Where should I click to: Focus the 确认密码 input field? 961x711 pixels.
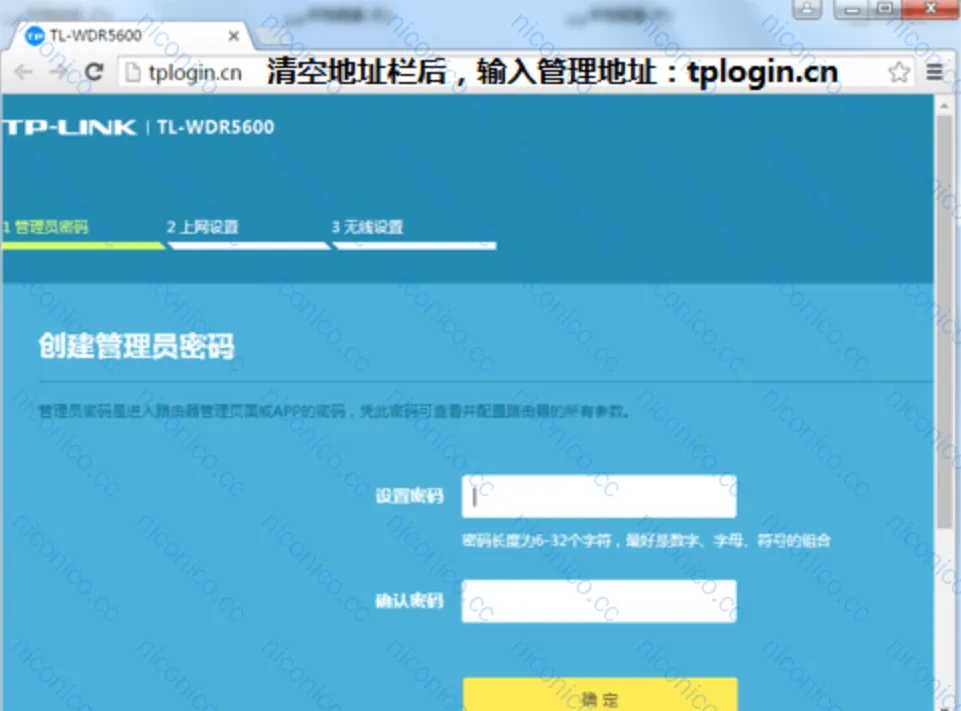click(x=599, y=601)
